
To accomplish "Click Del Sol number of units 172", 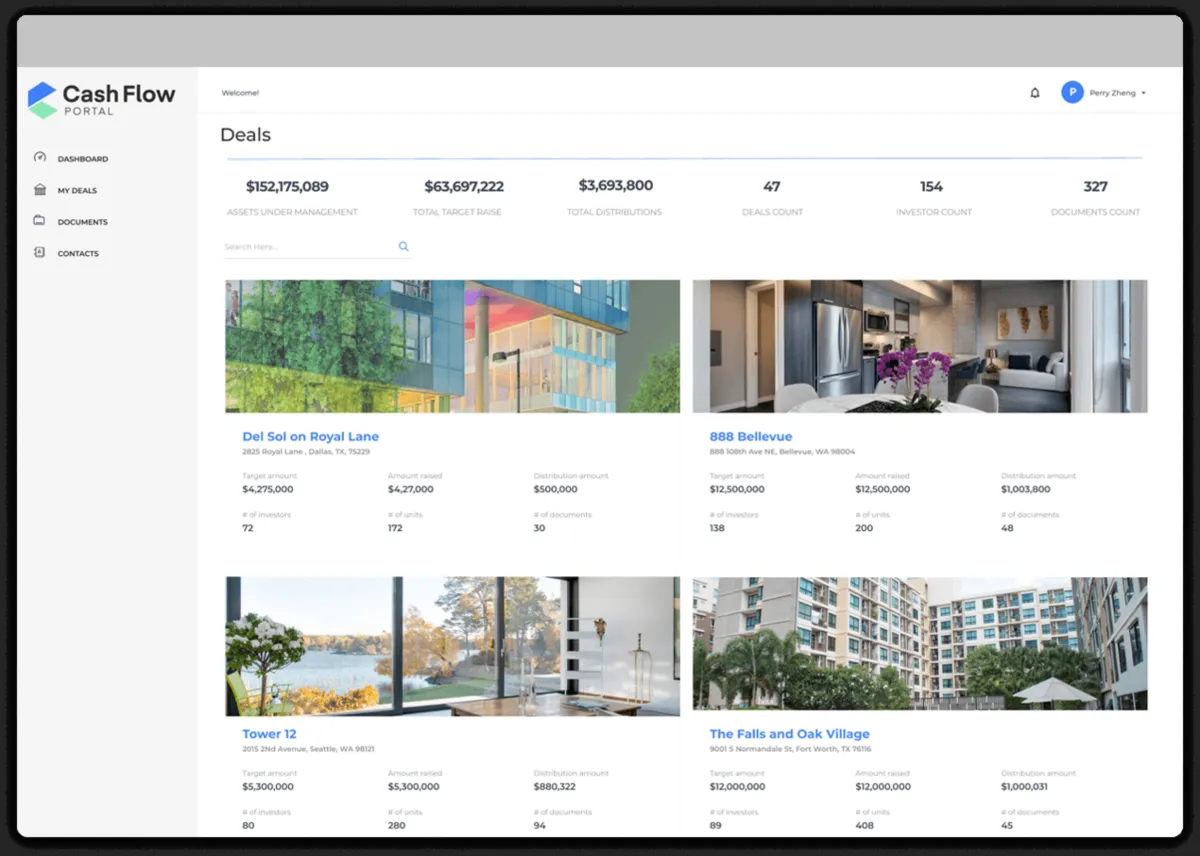I will [x=395, y=528].
